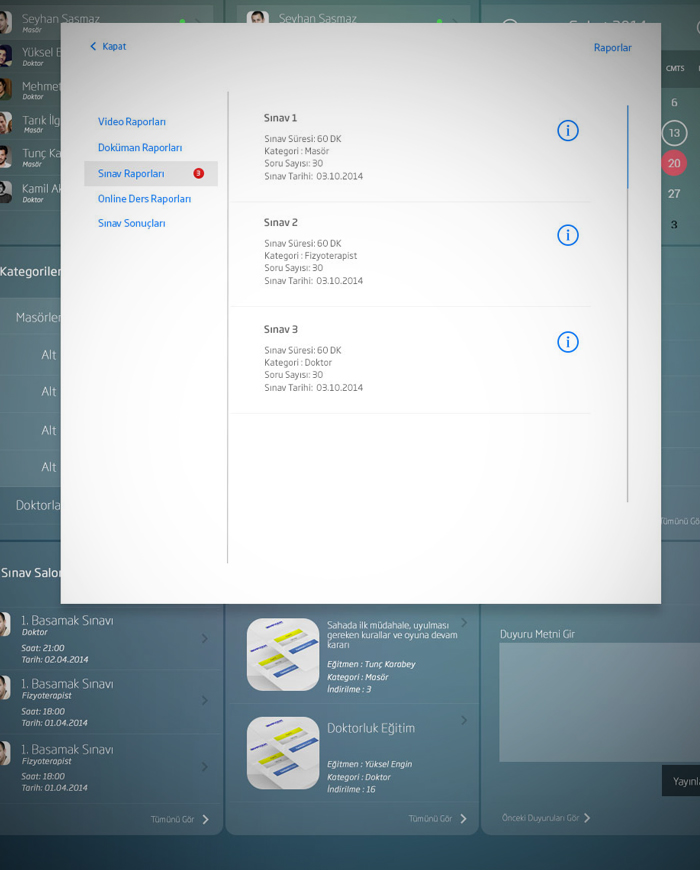Open Online Ders Raporları section
Image resolution: width=700 pixels, height=870 pixels.
point(144,199)
